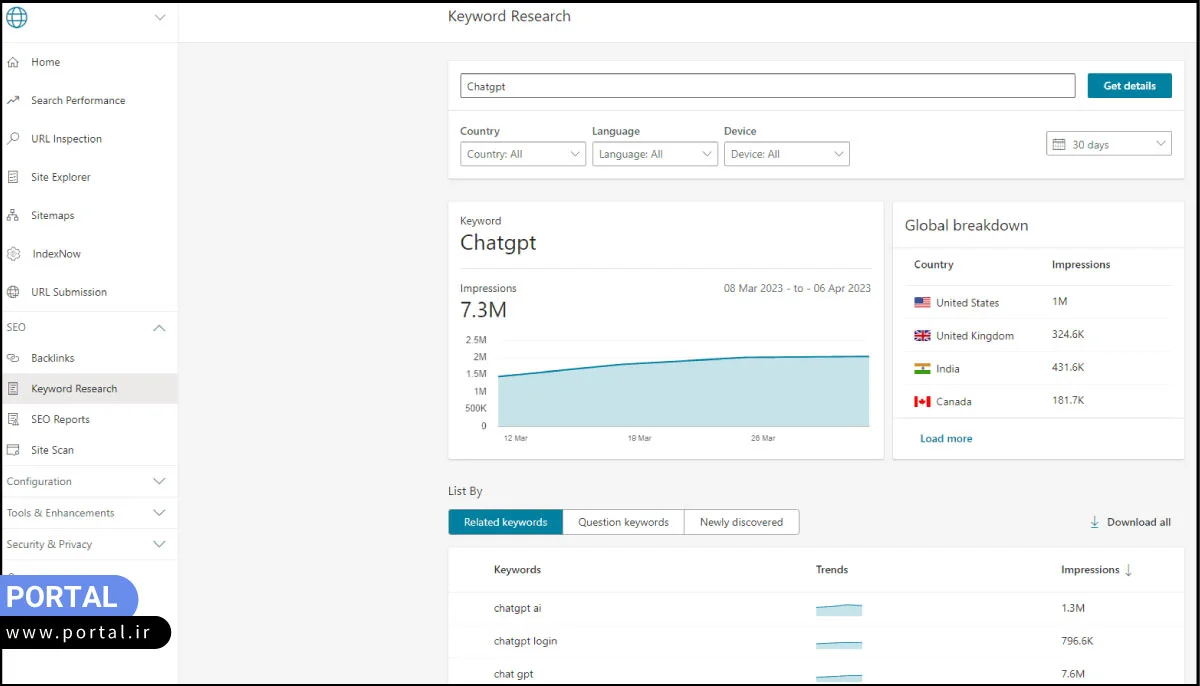Image resolution: width=1200 pixels, height=686 pixels.
Task: Open the Device filter dropdown
Action: coord(786,153)
